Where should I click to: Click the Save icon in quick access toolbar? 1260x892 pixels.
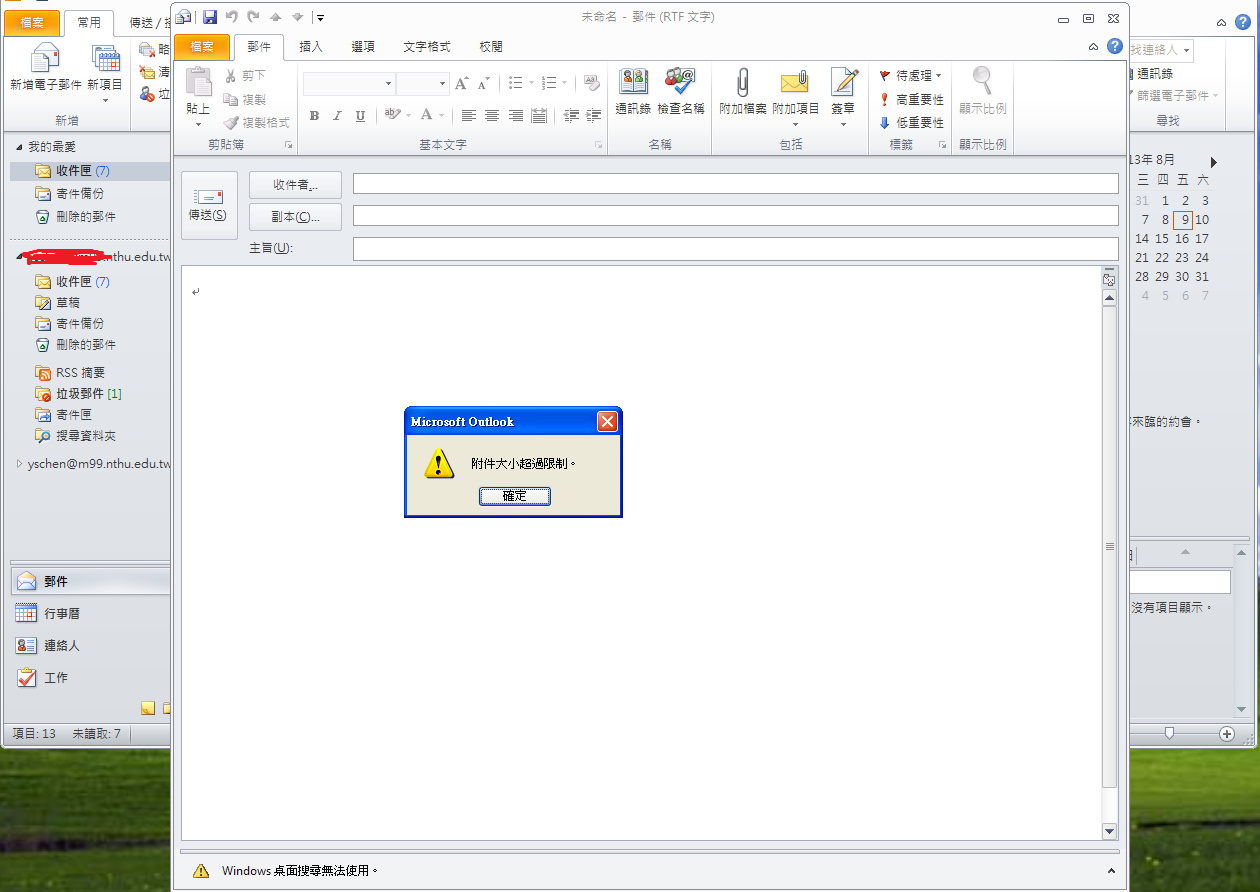point(210,17)
